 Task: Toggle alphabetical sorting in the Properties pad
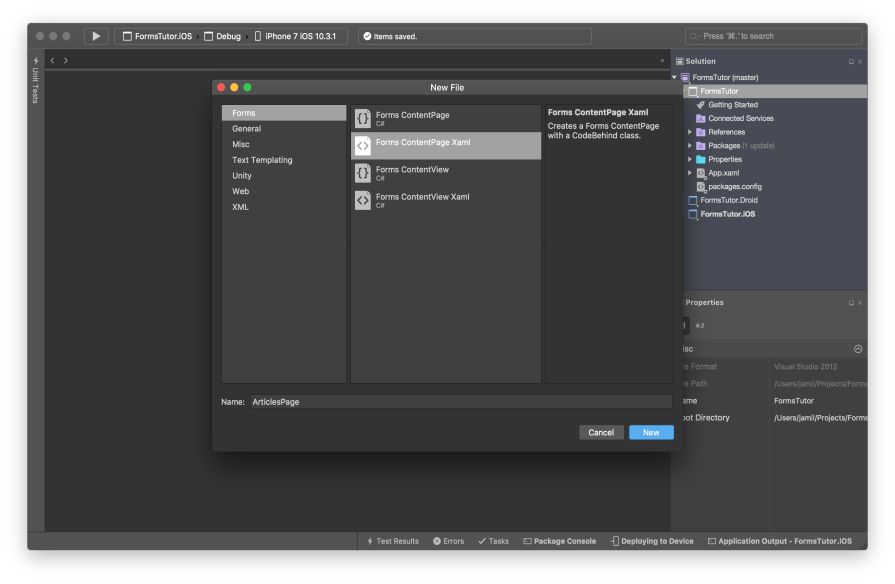[x=698, y=325]
